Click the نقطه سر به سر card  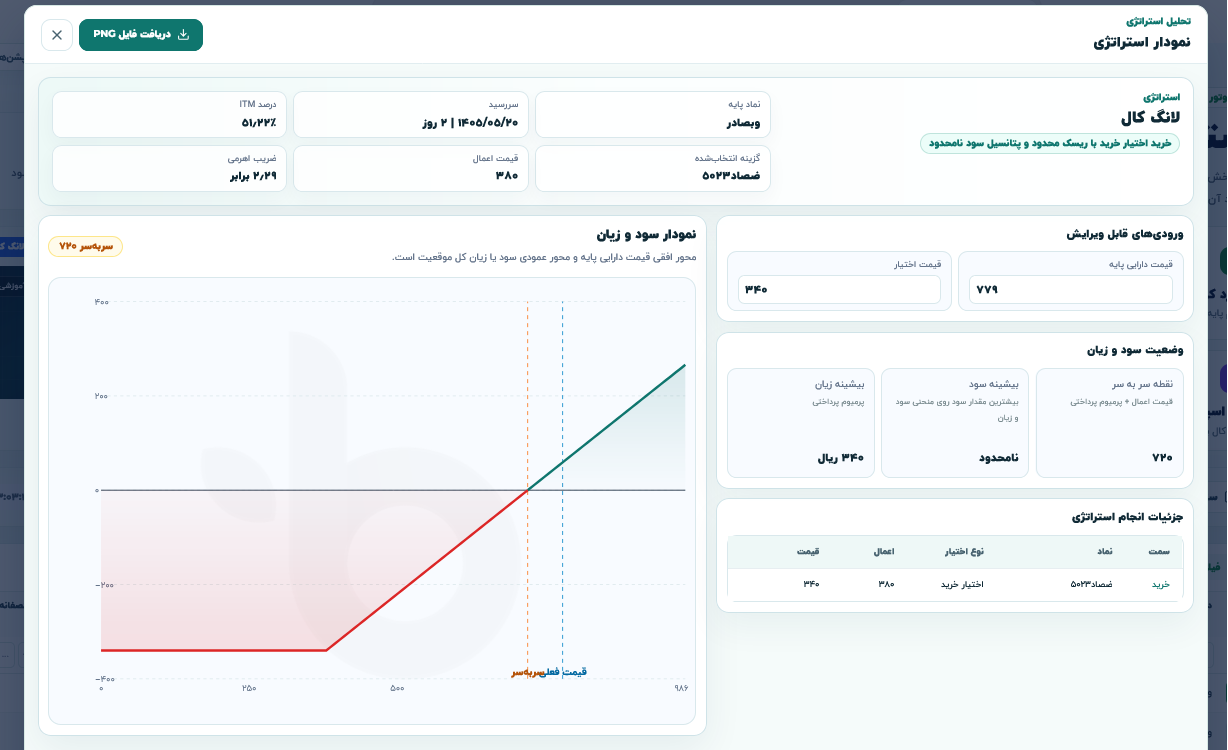click(x=1110, y=423)
